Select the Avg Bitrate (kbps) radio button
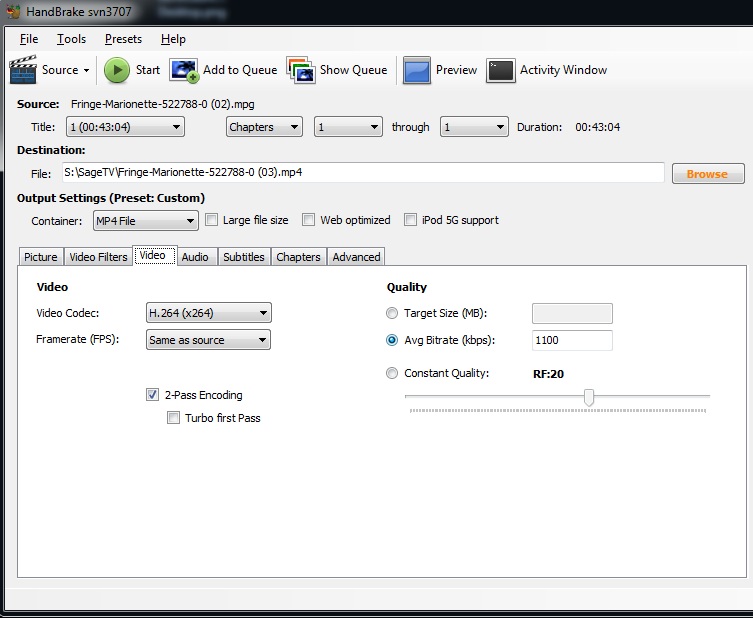Viewport: 753px width, 618px height. [392, 340]
